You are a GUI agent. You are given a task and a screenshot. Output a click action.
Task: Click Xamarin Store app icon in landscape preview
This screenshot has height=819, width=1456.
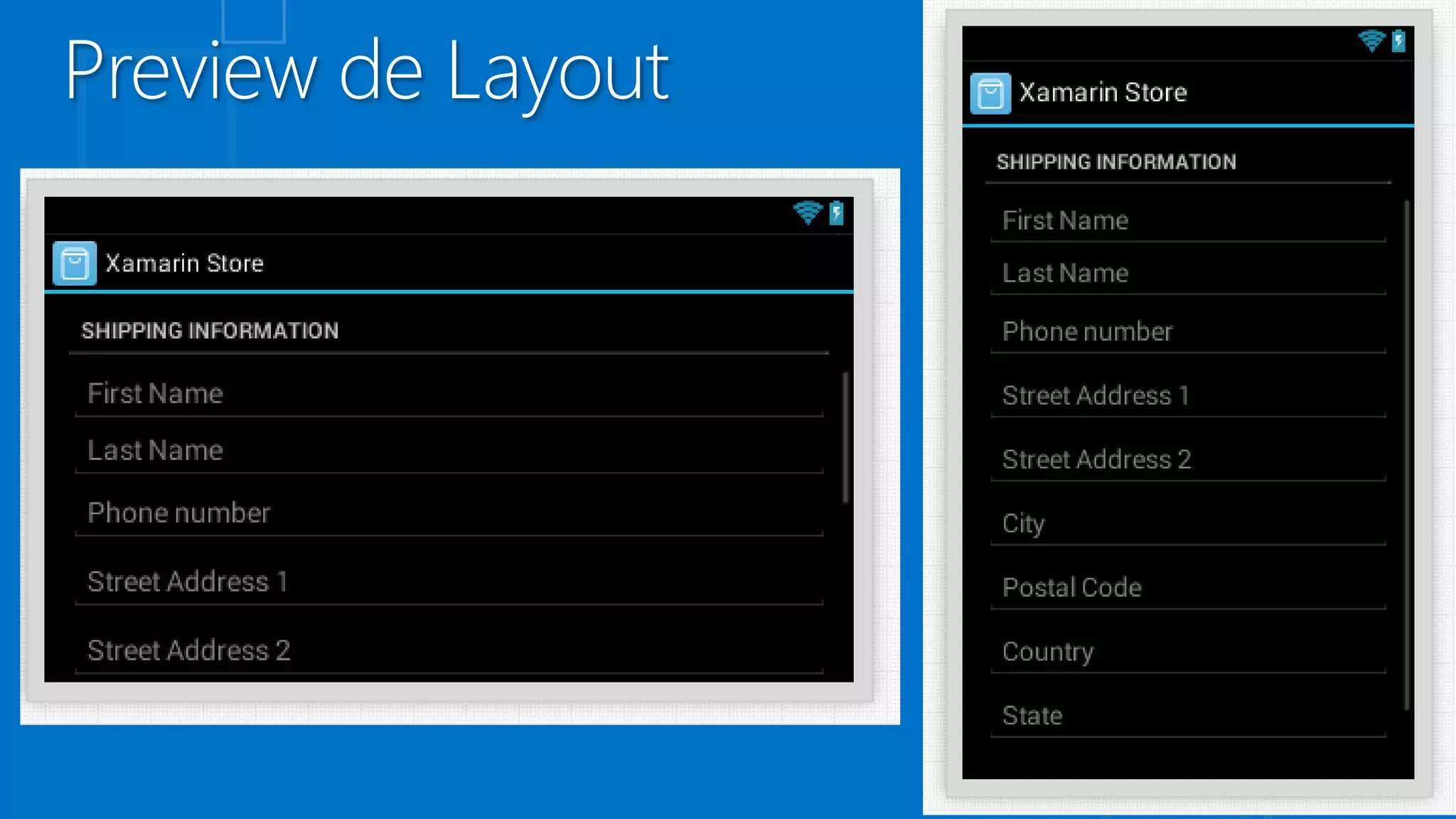click(x=75, y=263)
